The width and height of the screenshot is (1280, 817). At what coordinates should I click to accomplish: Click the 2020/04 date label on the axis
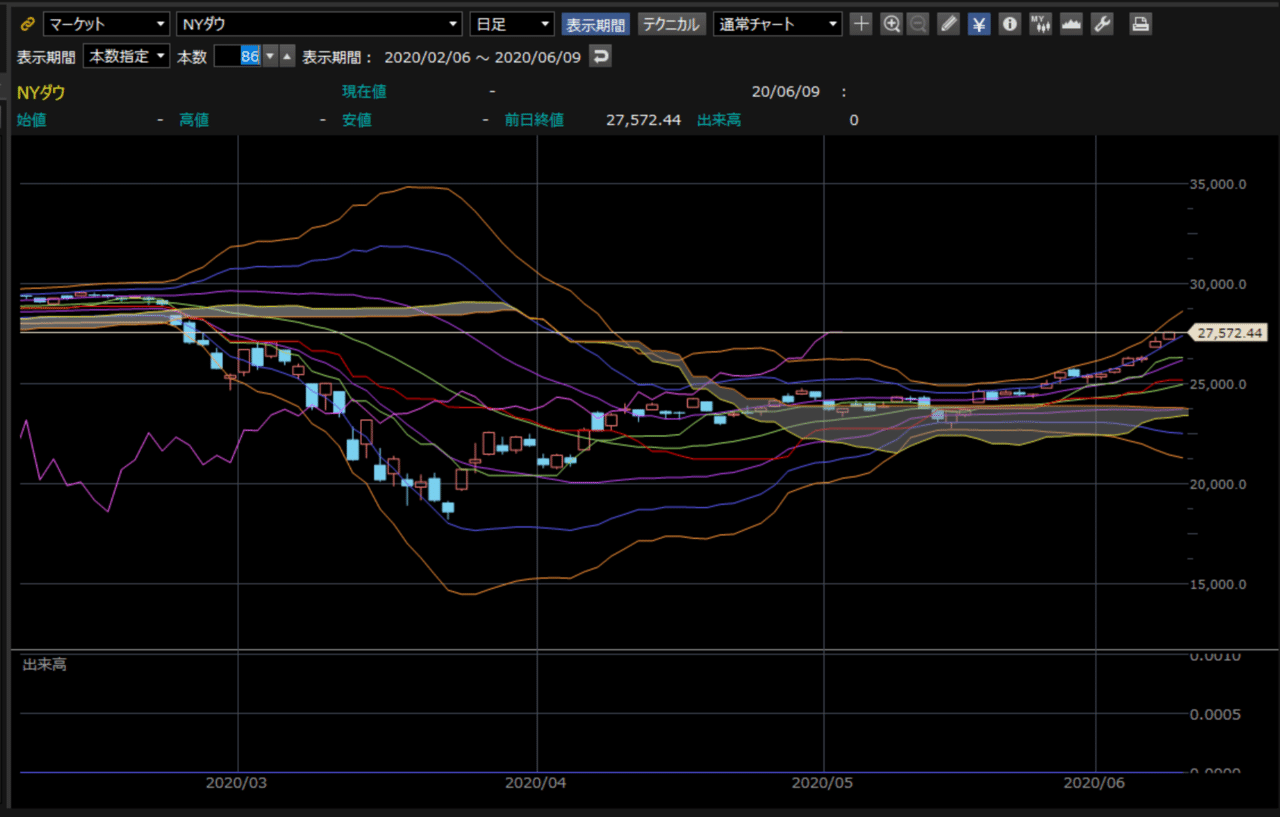coord(537,784)
